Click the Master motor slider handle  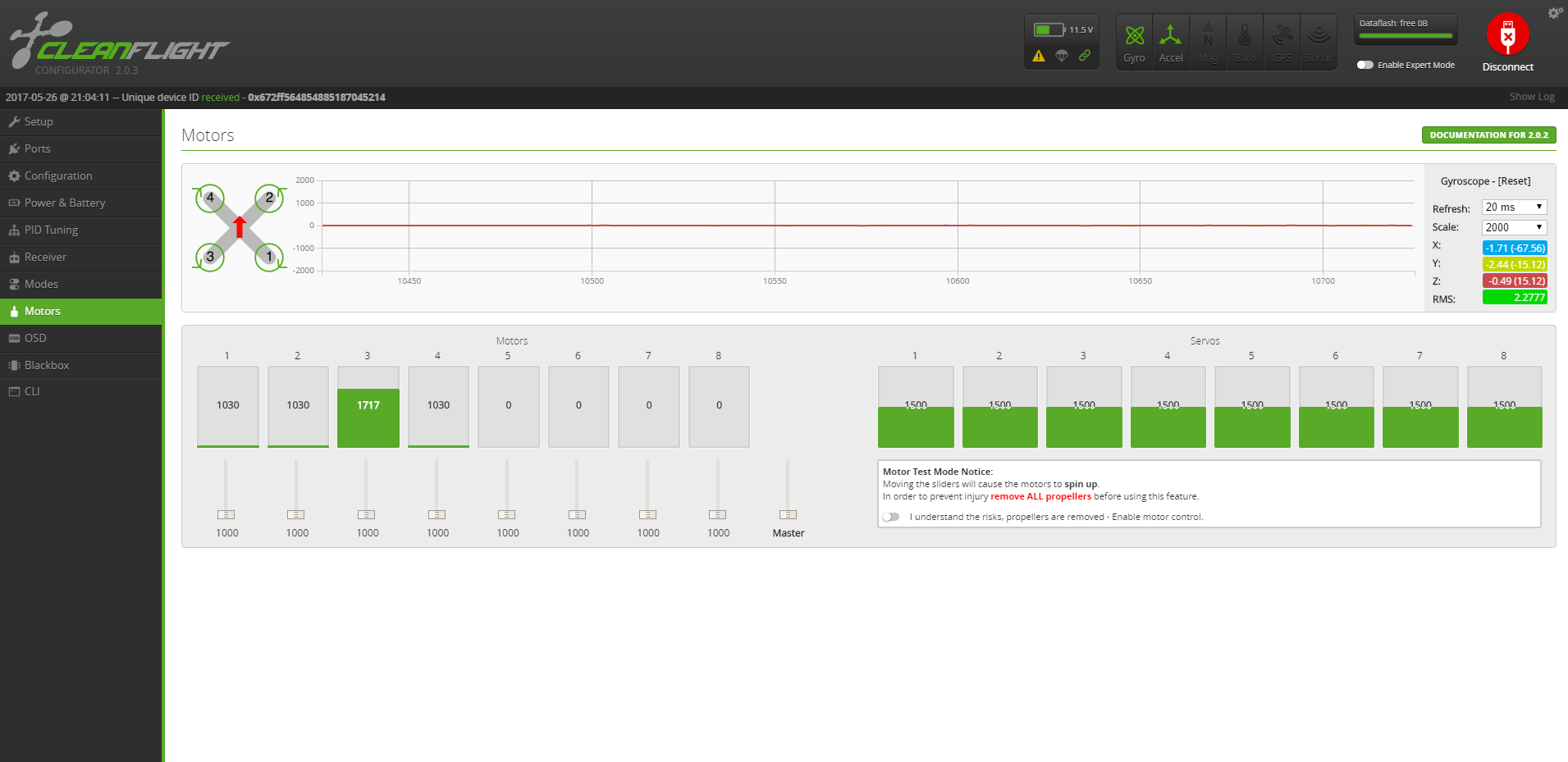click(x=788, y=514)
